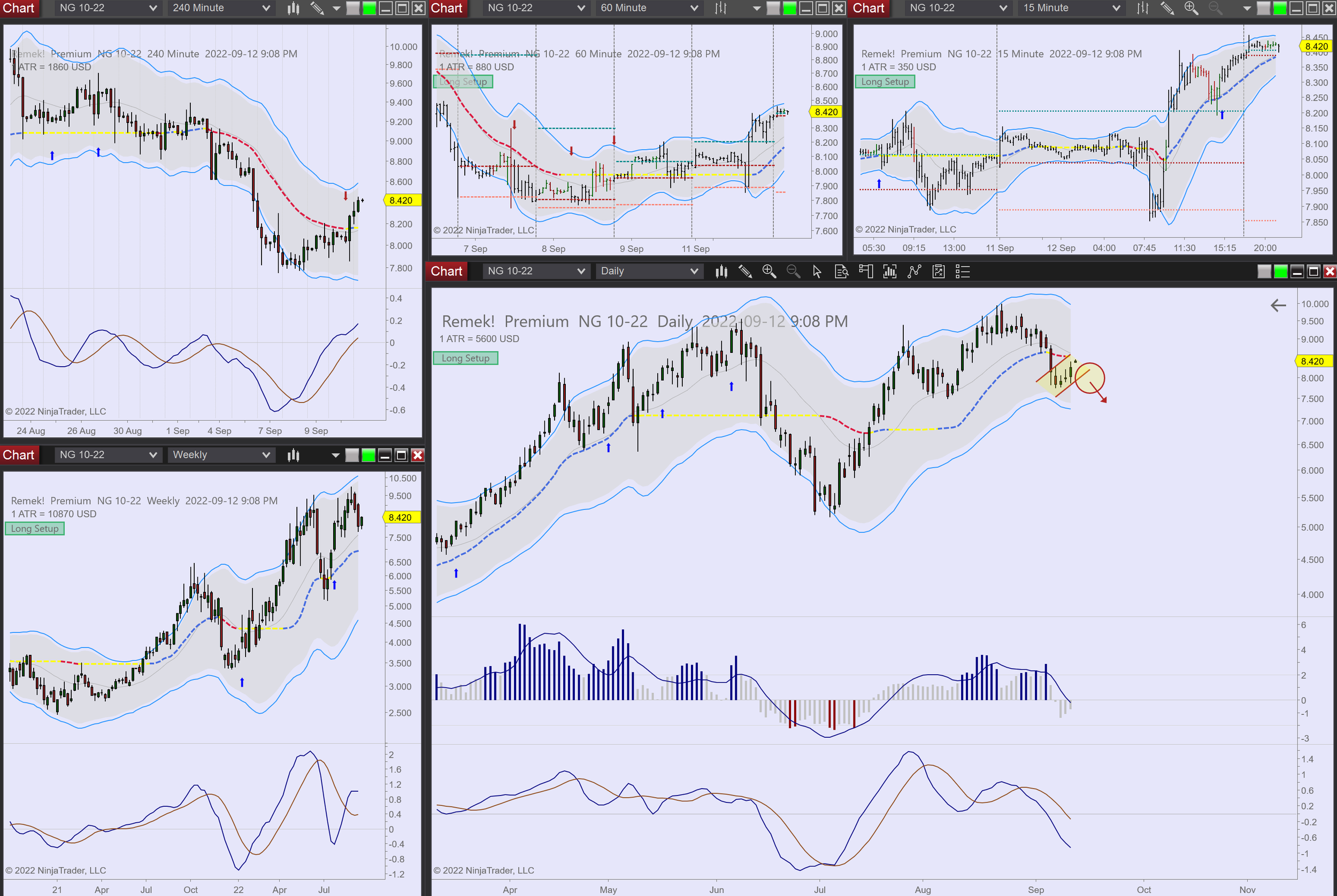Click Zoom In icon on 15 Minute chart
Image resolution: width=1337 pixels, height=896 pixels.
point(1190,8)
